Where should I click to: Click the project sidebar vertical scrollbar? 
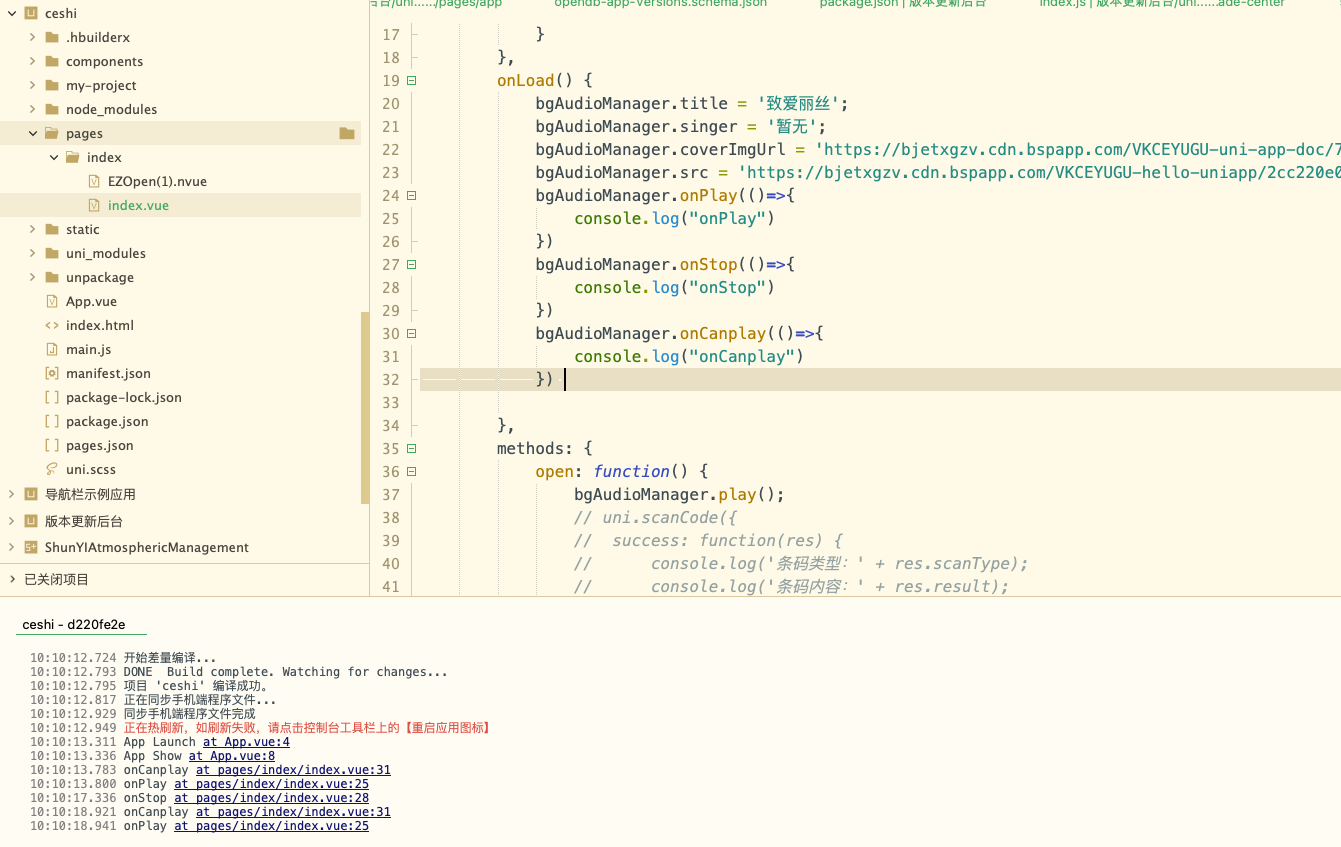pos(365,400)
